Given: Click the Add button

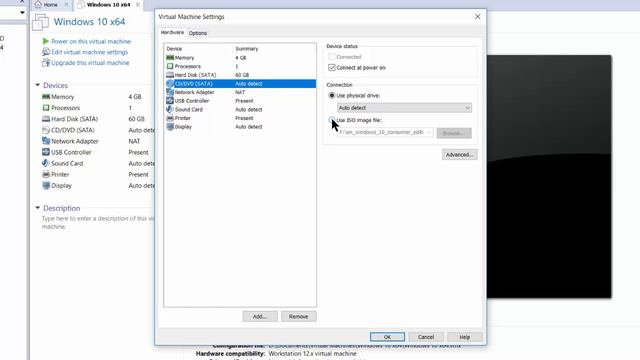Looking at the screenshot, I should pos(260,316).
